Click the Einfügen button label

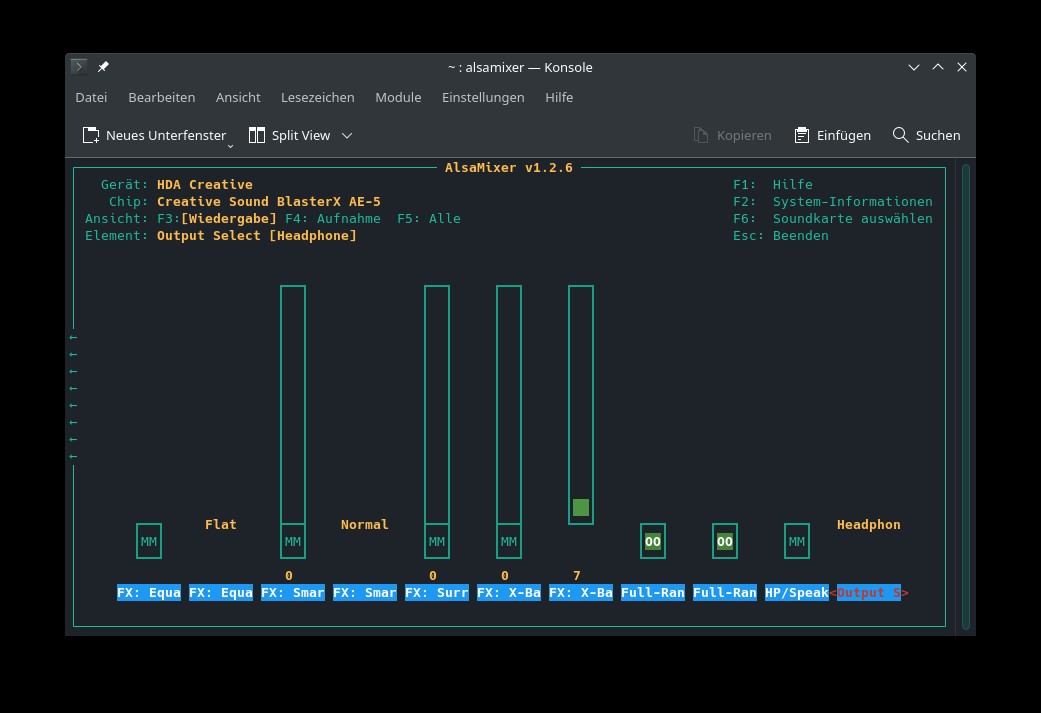click(x=843, y=135)
